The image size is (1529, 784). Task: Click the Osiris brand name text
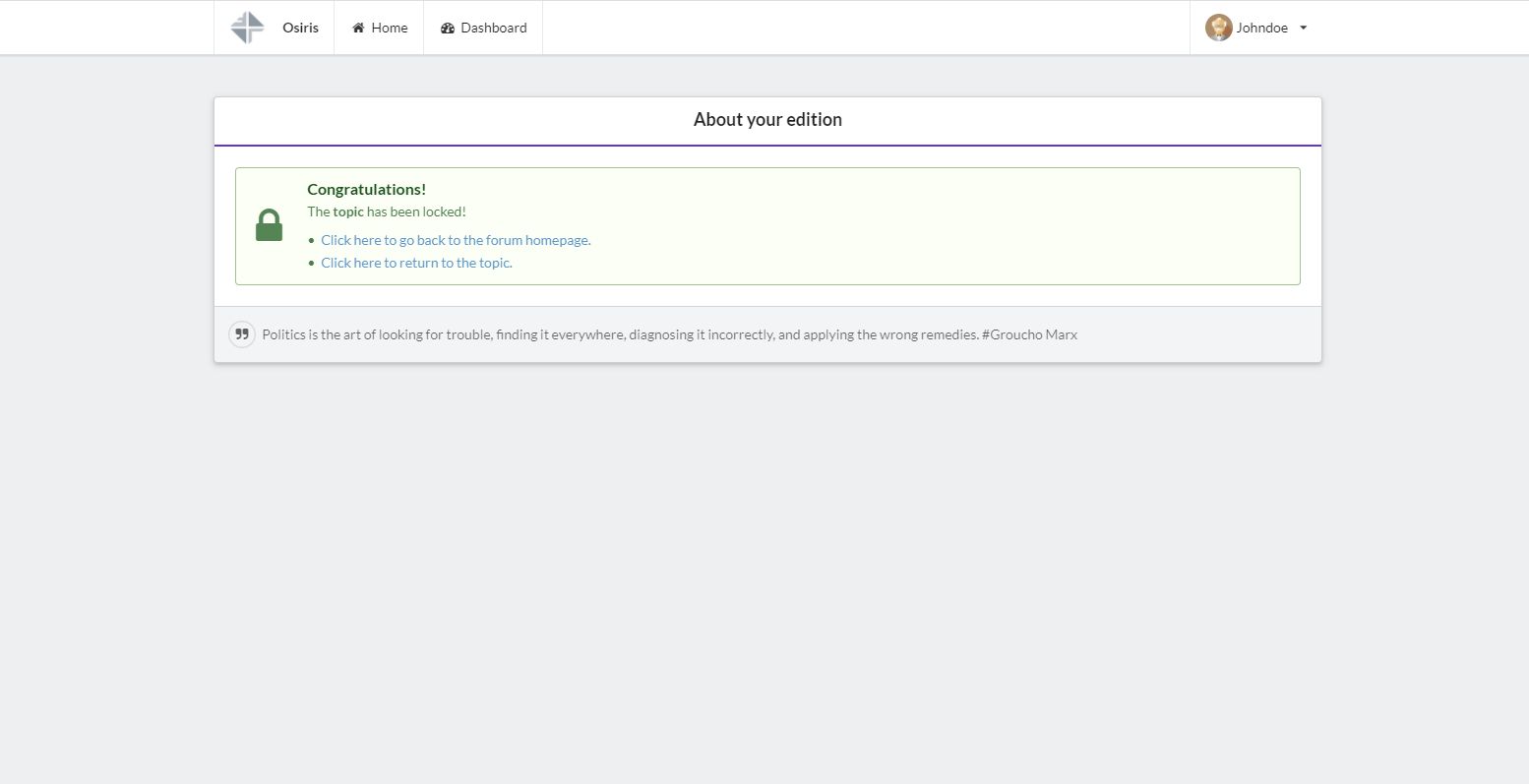(300, 28)
